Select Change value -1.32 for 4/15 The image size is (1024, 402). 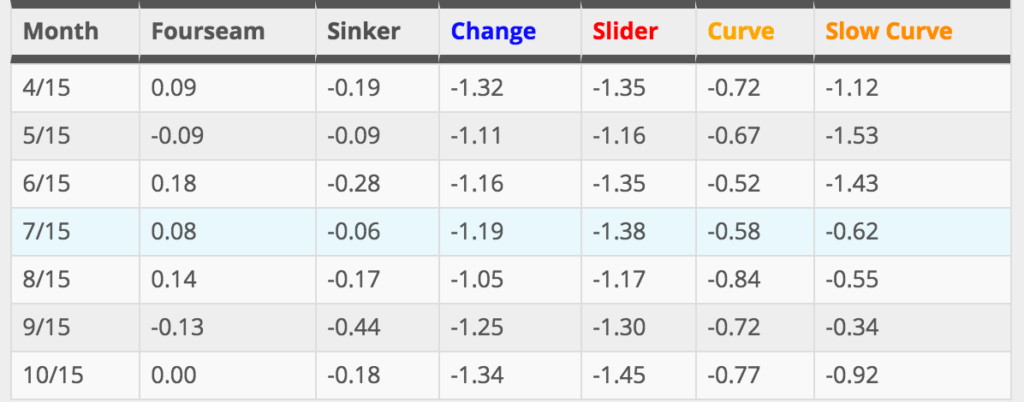[477, 87]
